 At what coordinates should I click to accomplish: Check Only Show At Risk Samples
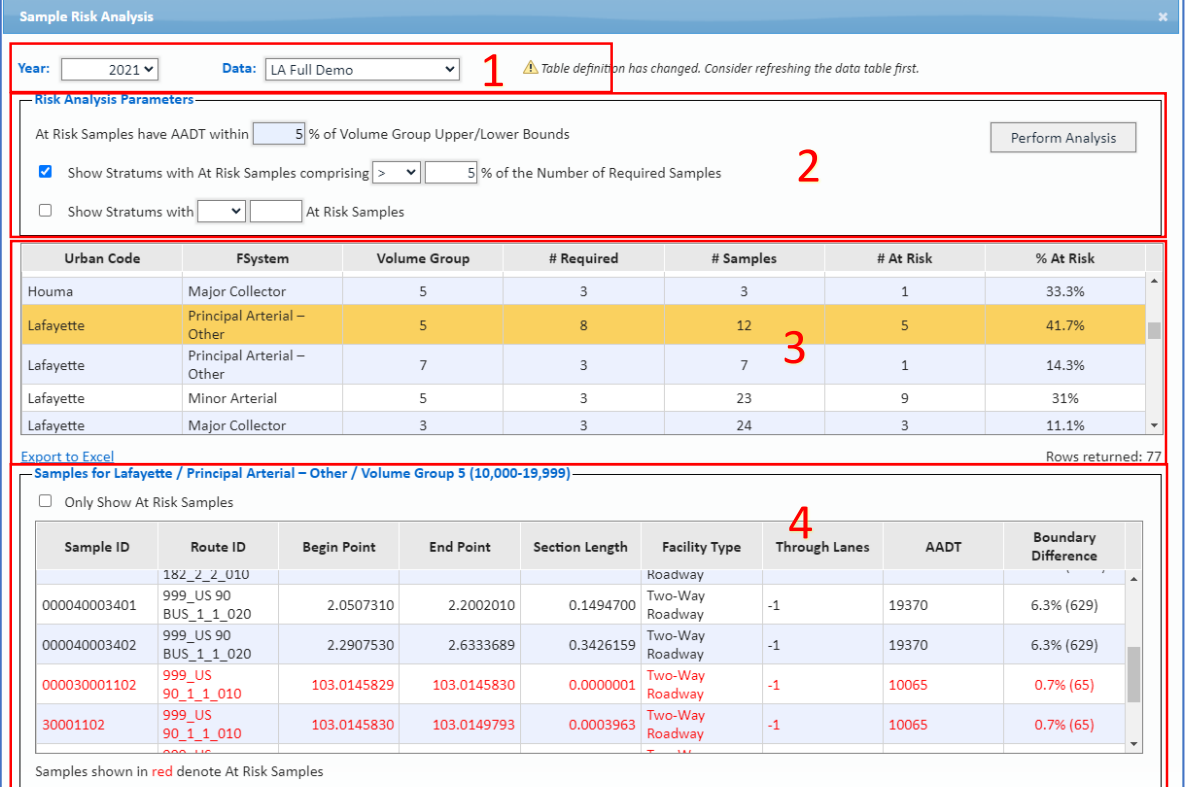coord(45,502)
